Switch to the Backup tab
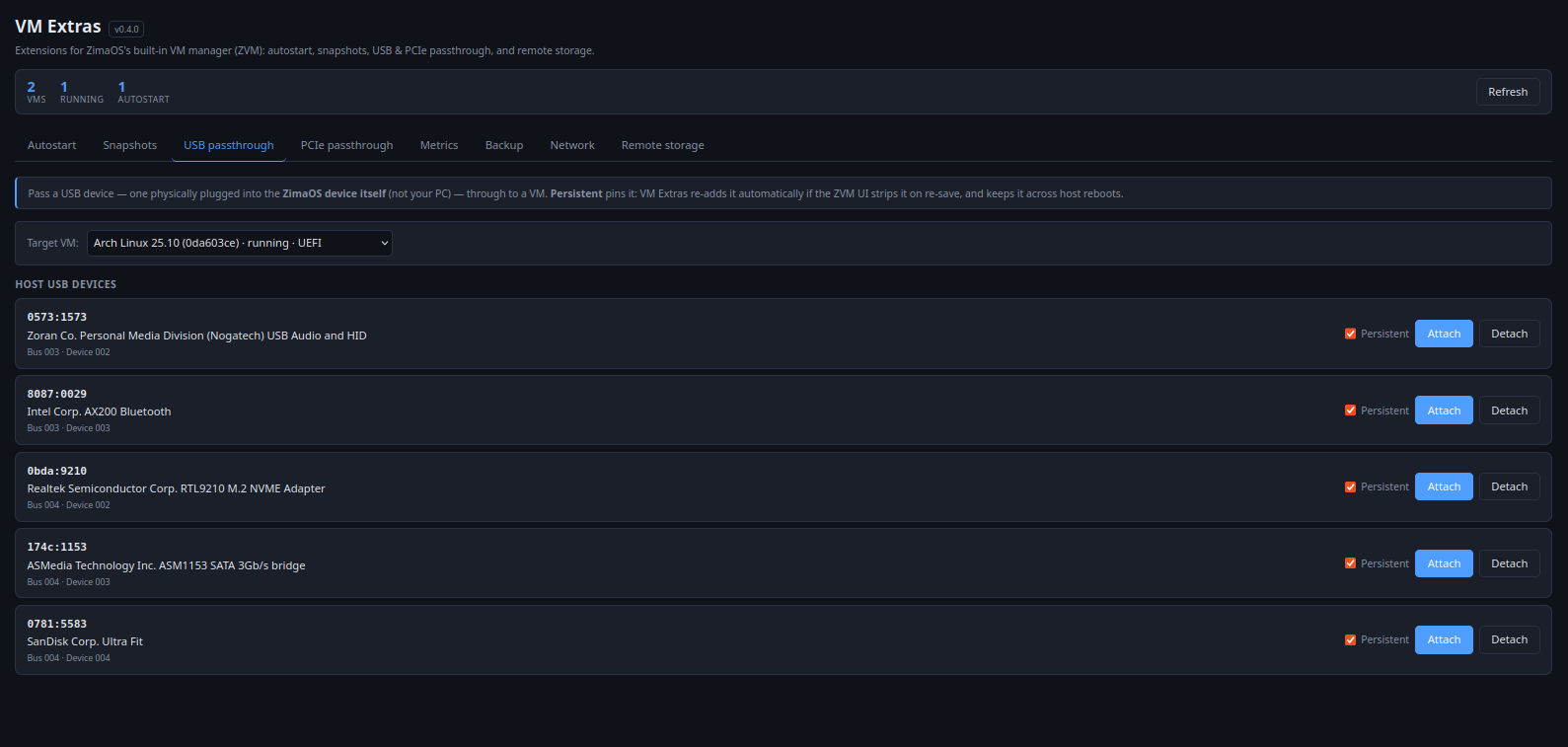This screenshot has width=1568, height=747. [504, 145]
